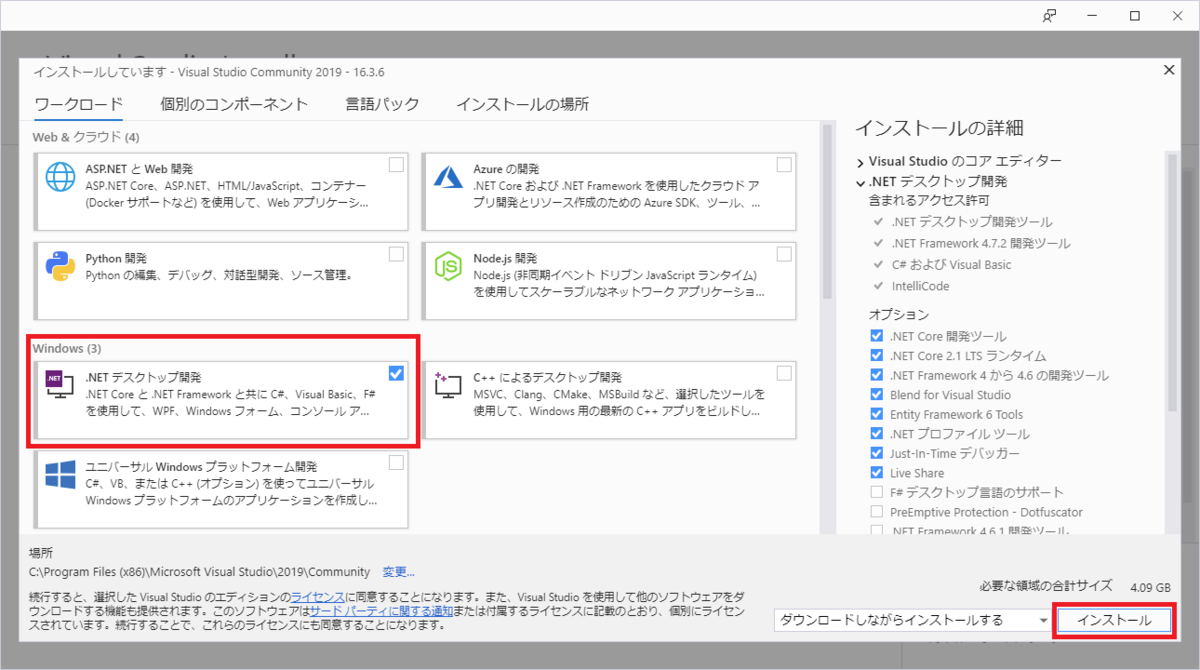Uncheck Live Share option
Viewport: 1200px width, 670px height.
pos(877,473)
